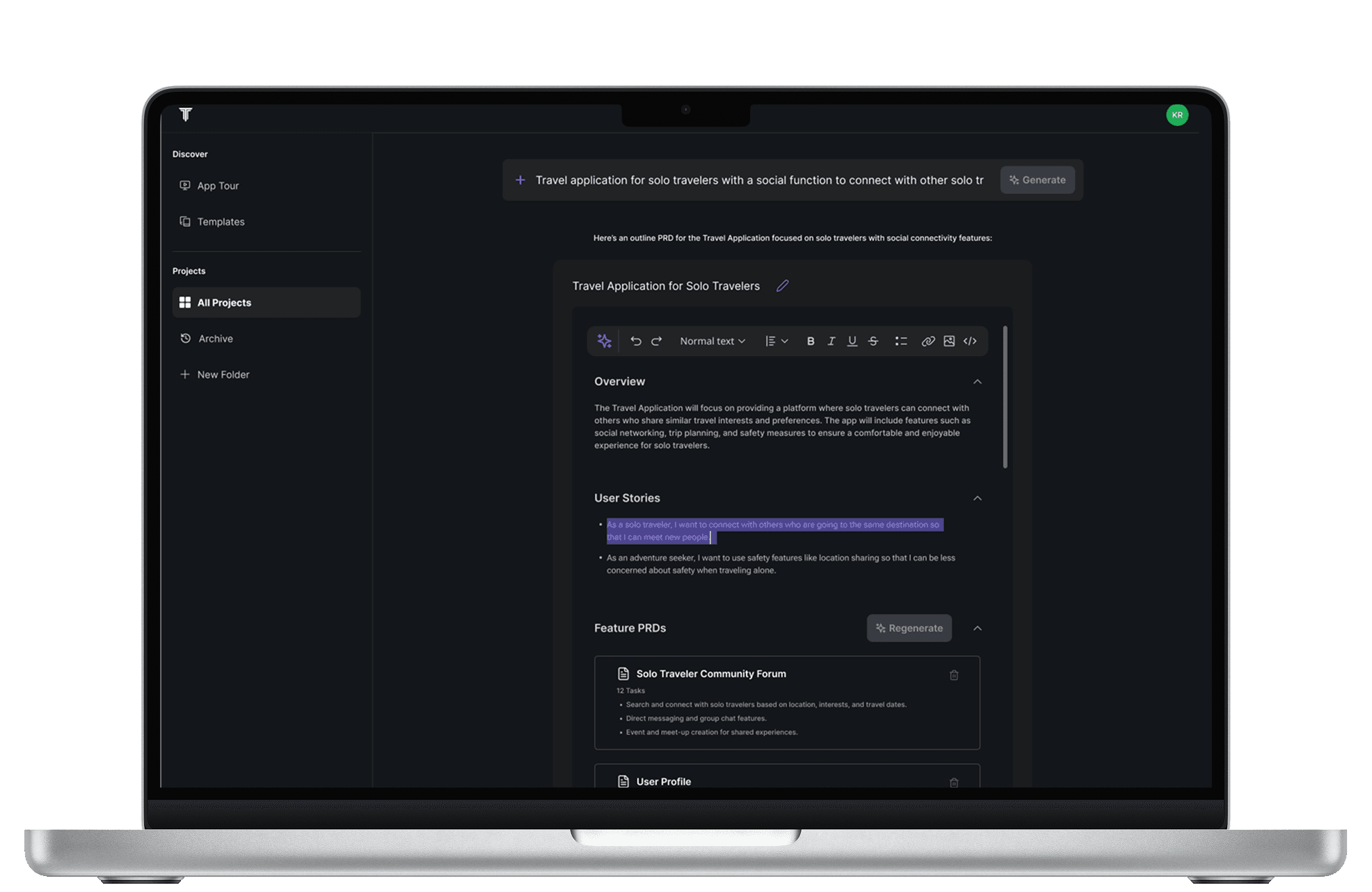
Task: Insert a hyperlink using link icon
Action: [x=927, y=341]
